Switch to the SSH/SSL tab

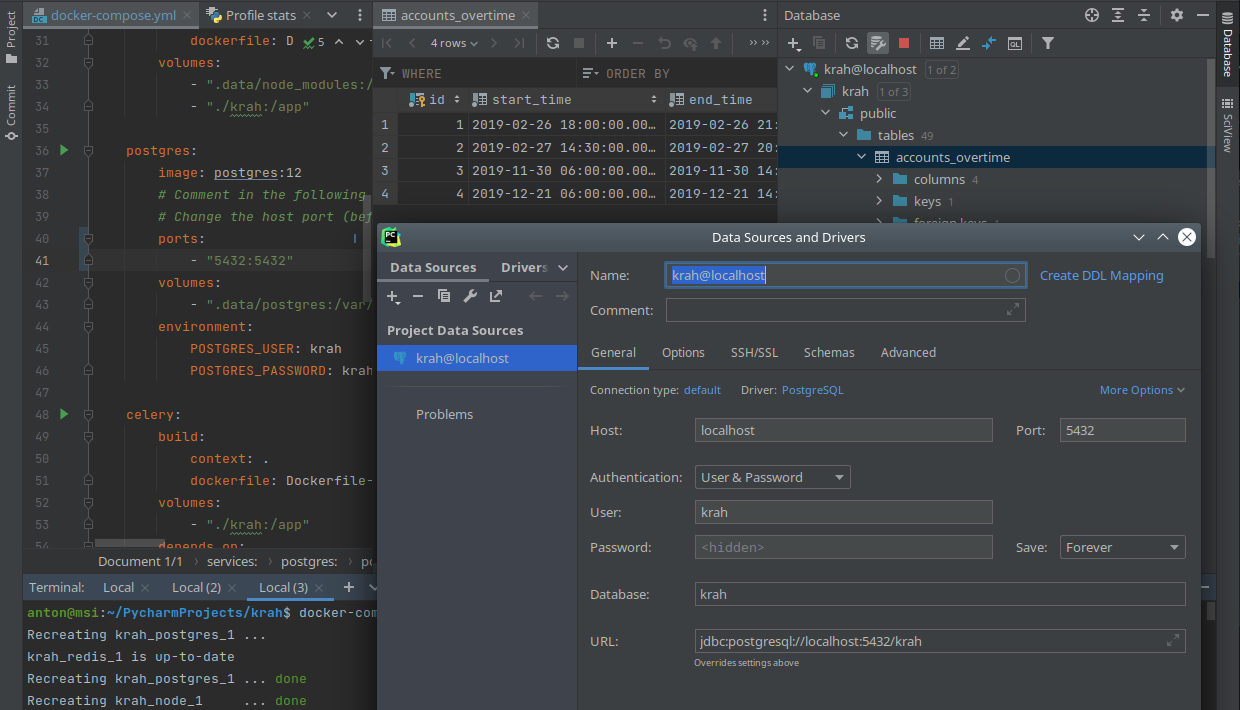pyautogui.click(x=754, y=352)
